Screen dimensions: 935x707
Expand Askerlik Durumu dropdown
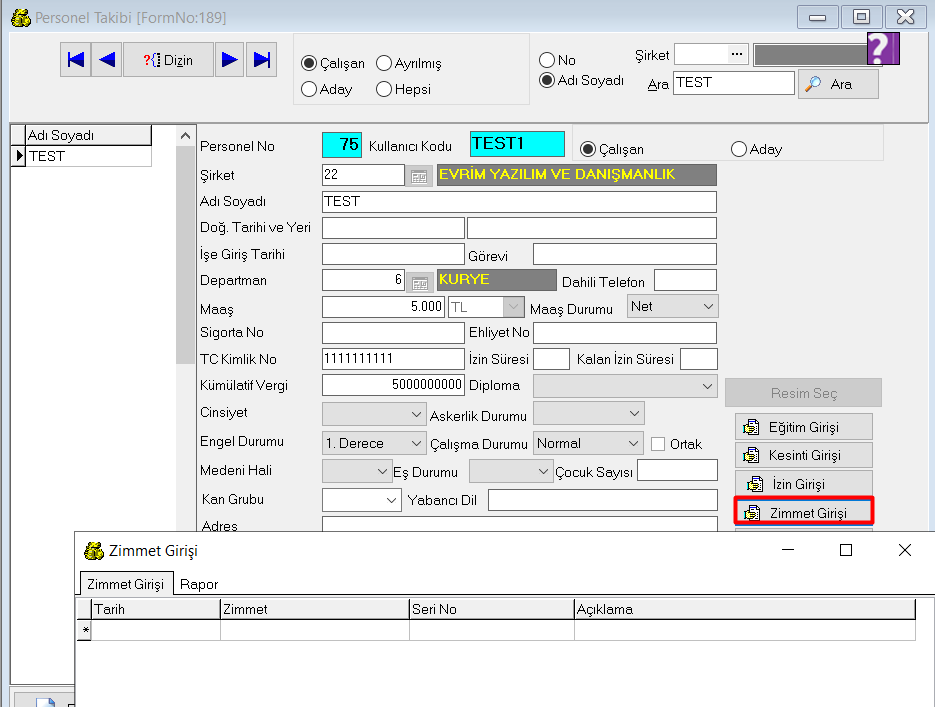pos(589,413)
